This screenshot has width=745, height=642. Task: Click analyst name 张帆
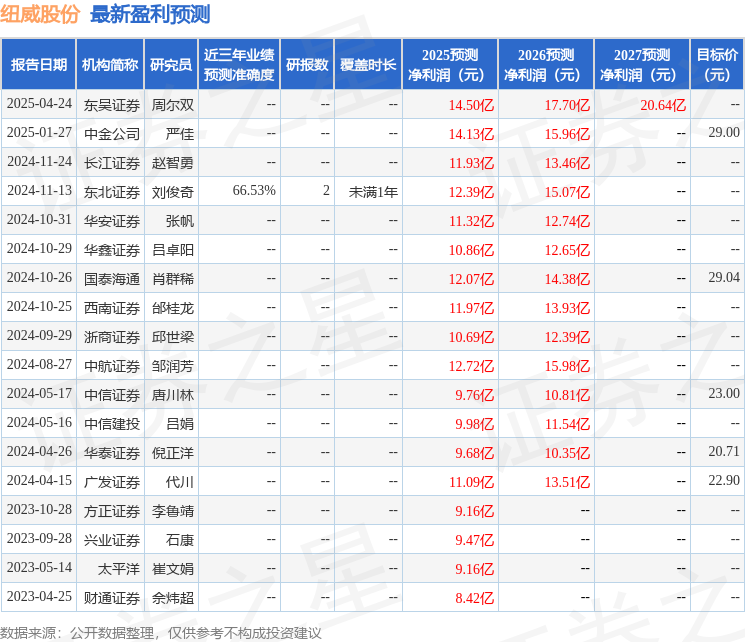pyautogui.click(x=180, y=221)
